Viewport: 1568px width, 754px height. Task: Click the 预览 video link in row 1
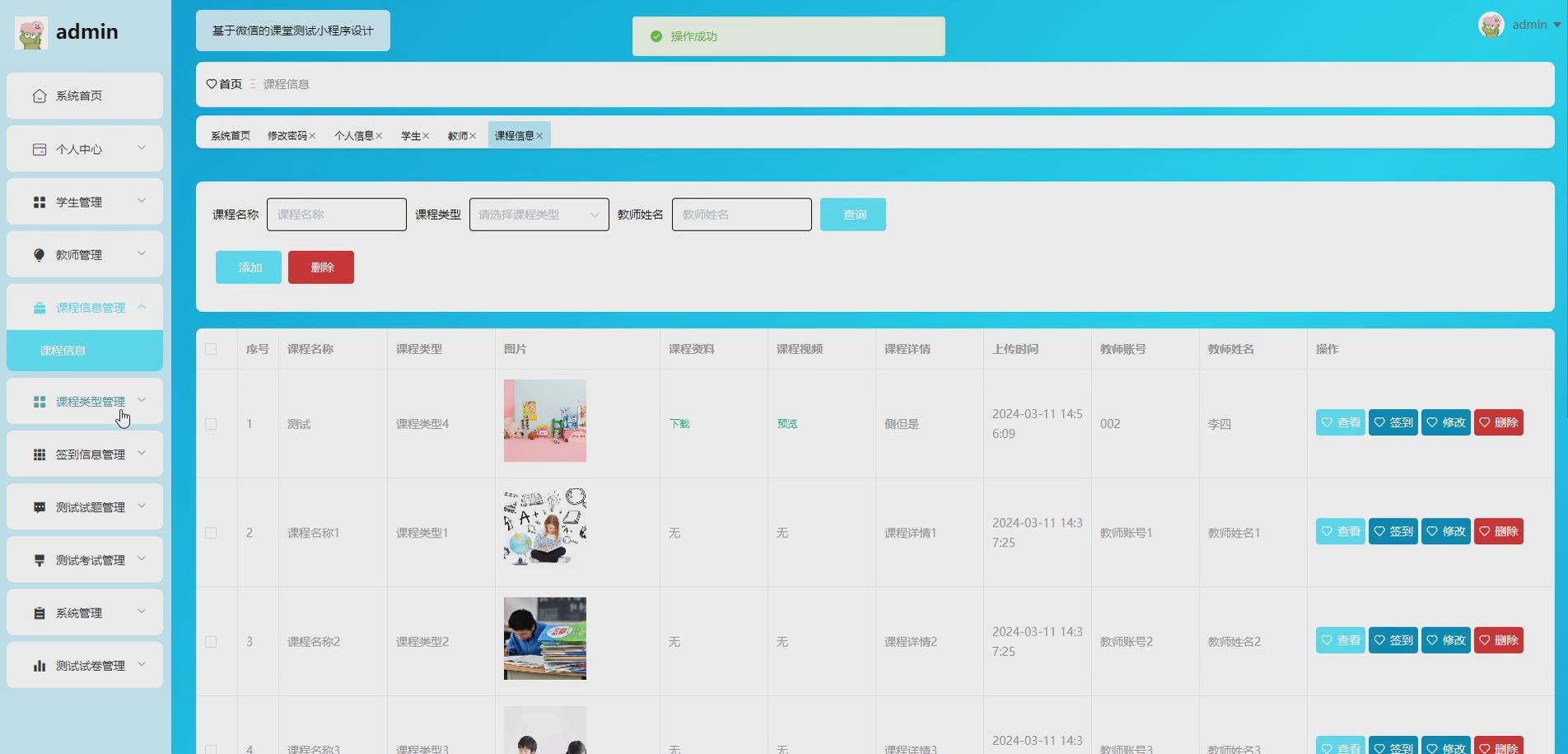[787, 424]
